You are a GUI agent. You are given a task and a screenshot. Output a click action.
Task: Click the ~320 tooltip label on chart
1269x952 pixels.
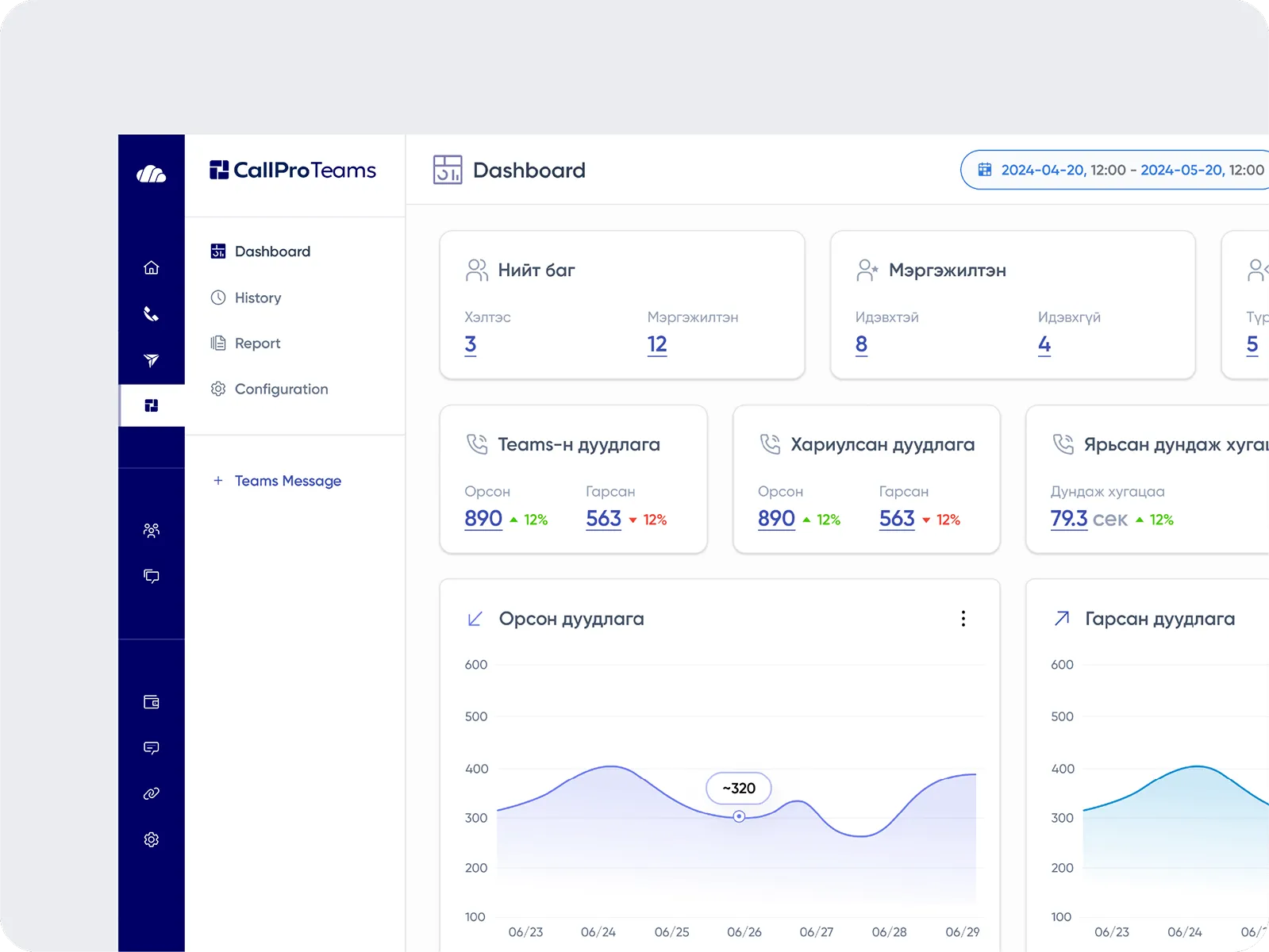tap(739, 788)
